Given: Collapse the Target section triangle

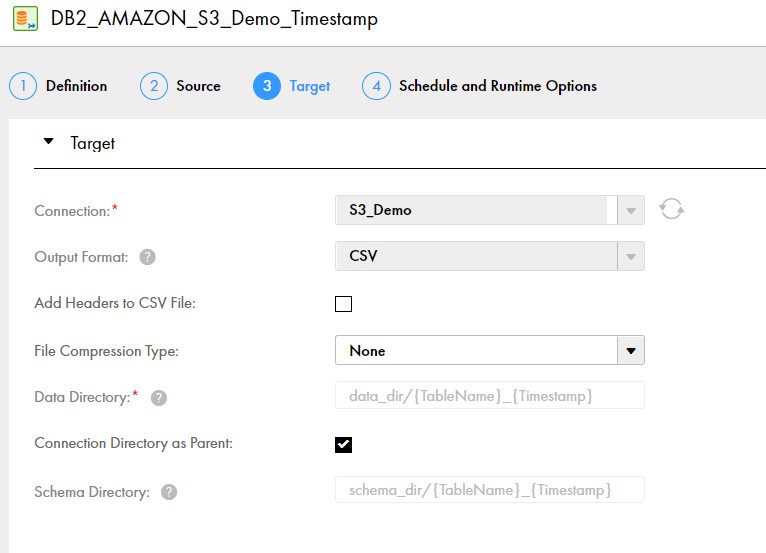Looking at the screenshot, I should pyautogui.click(x=48, y=142).
